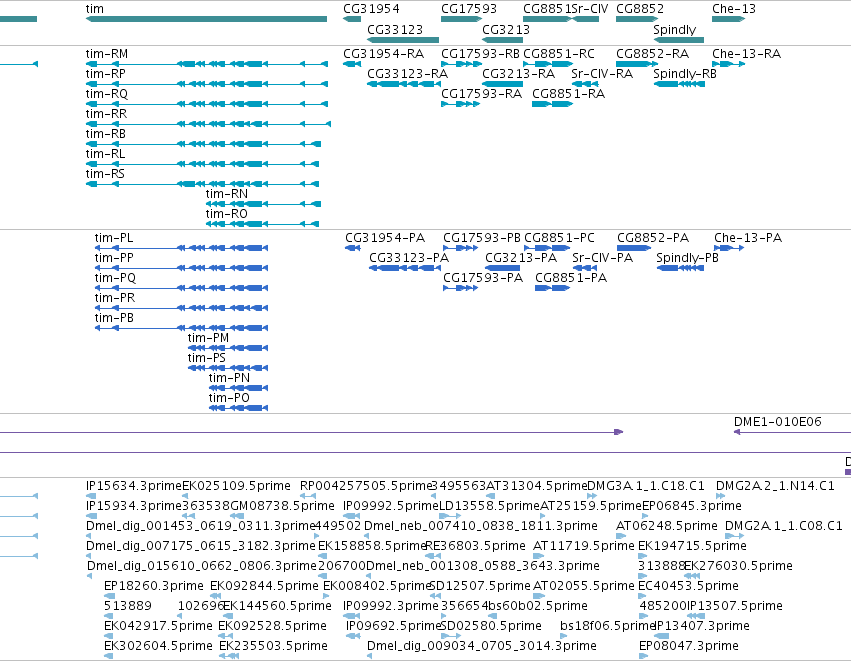Select the CG3213 gene feature

pos(503,40)
